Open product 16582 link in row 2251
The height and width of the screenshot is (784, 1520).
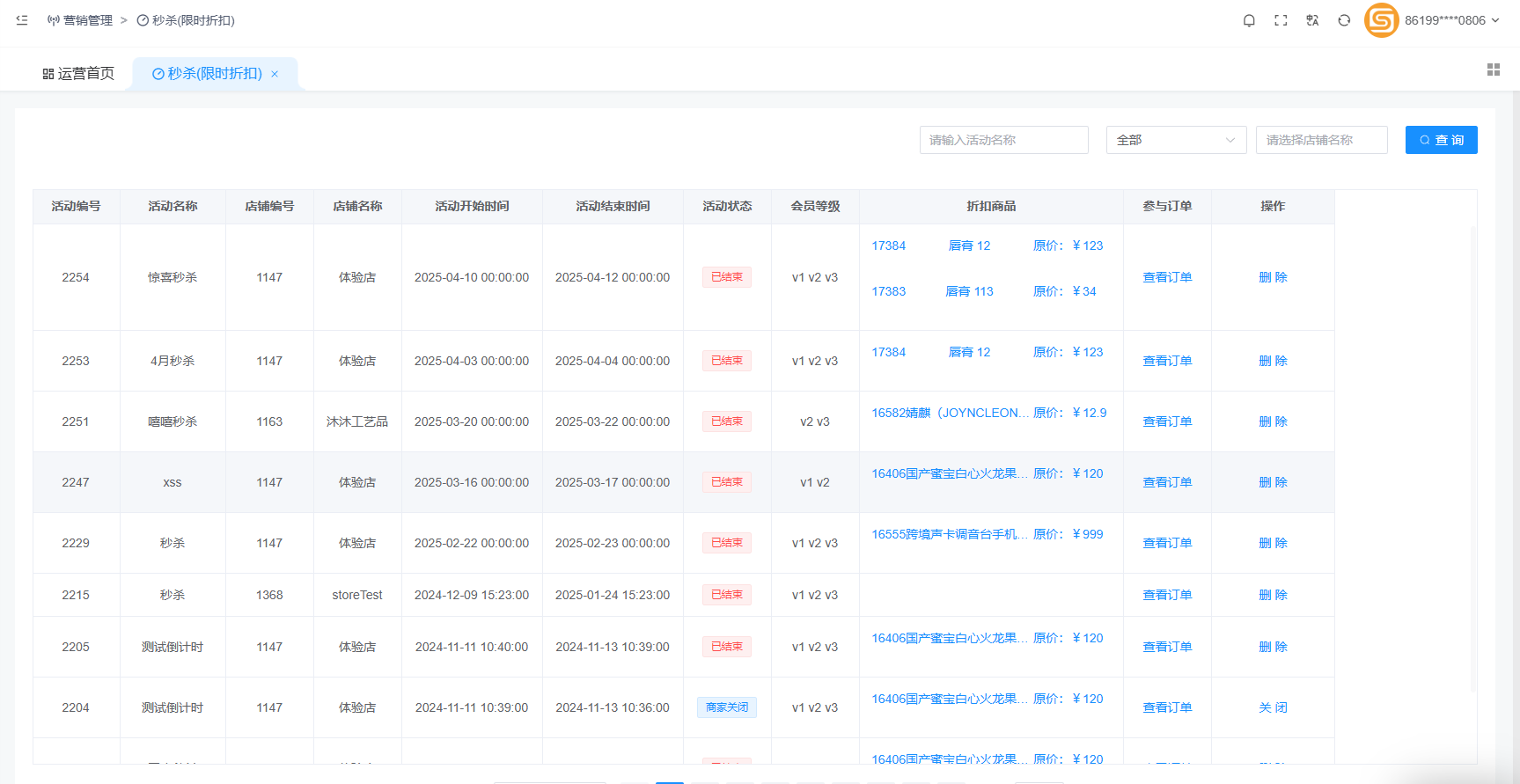click(949, 413)
